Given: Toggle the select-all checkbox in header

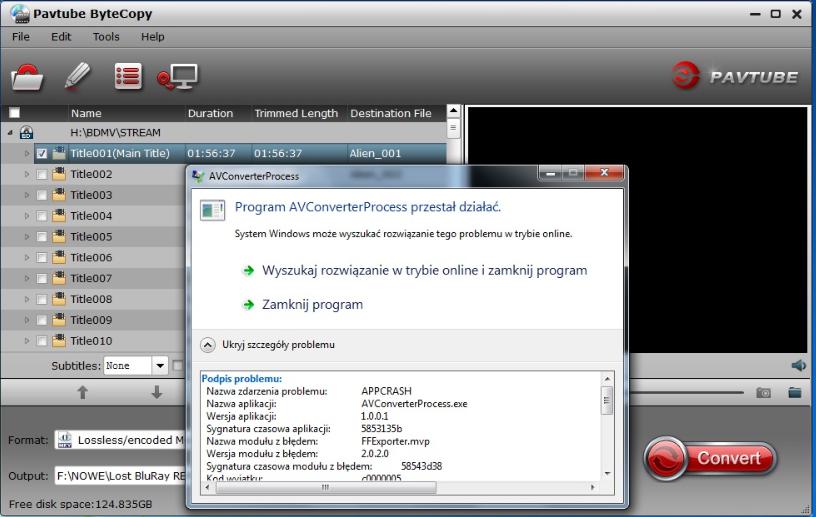Looking at the screenshot, I should click(15, 113).
